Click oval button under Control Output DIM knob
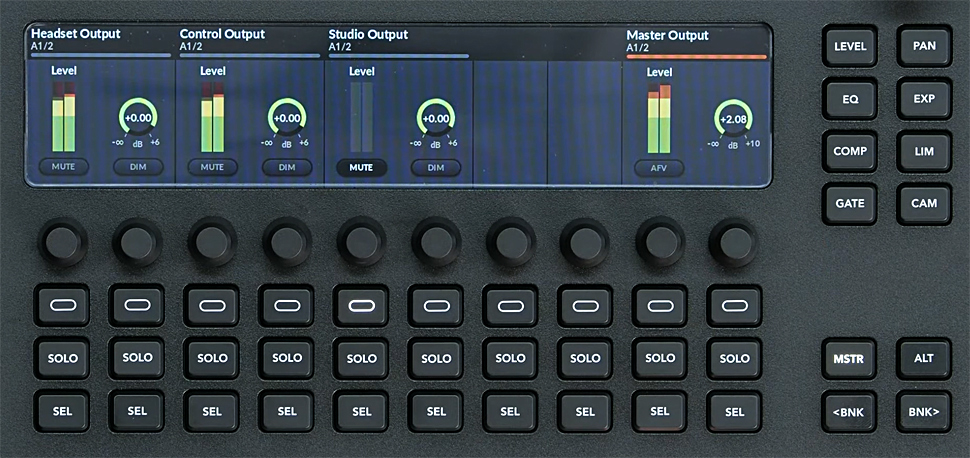 (x=286, y=306)
